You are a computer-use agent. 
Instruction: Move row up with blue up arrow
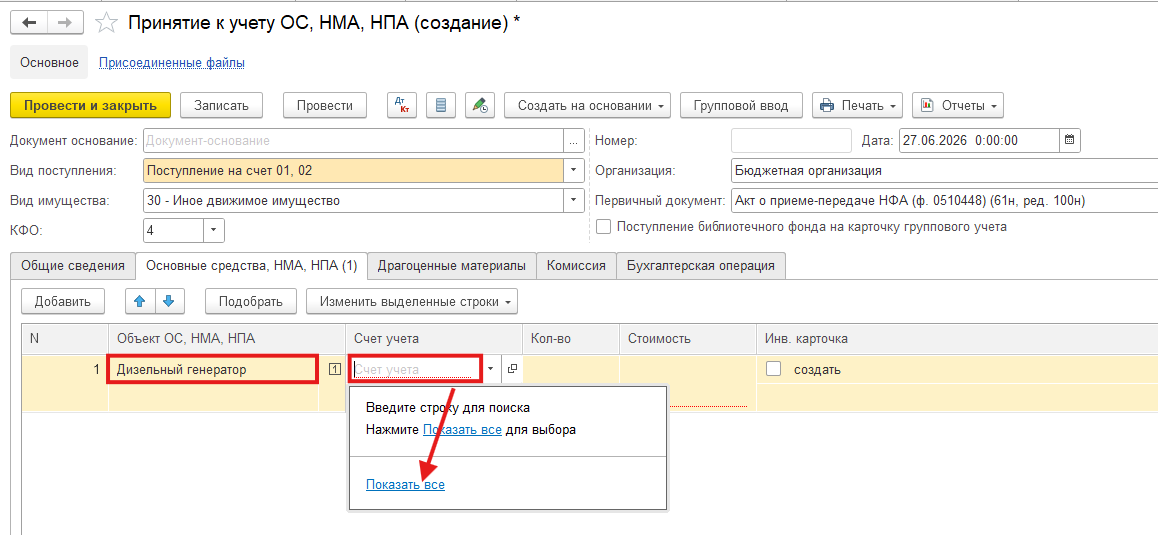[140, 301]
